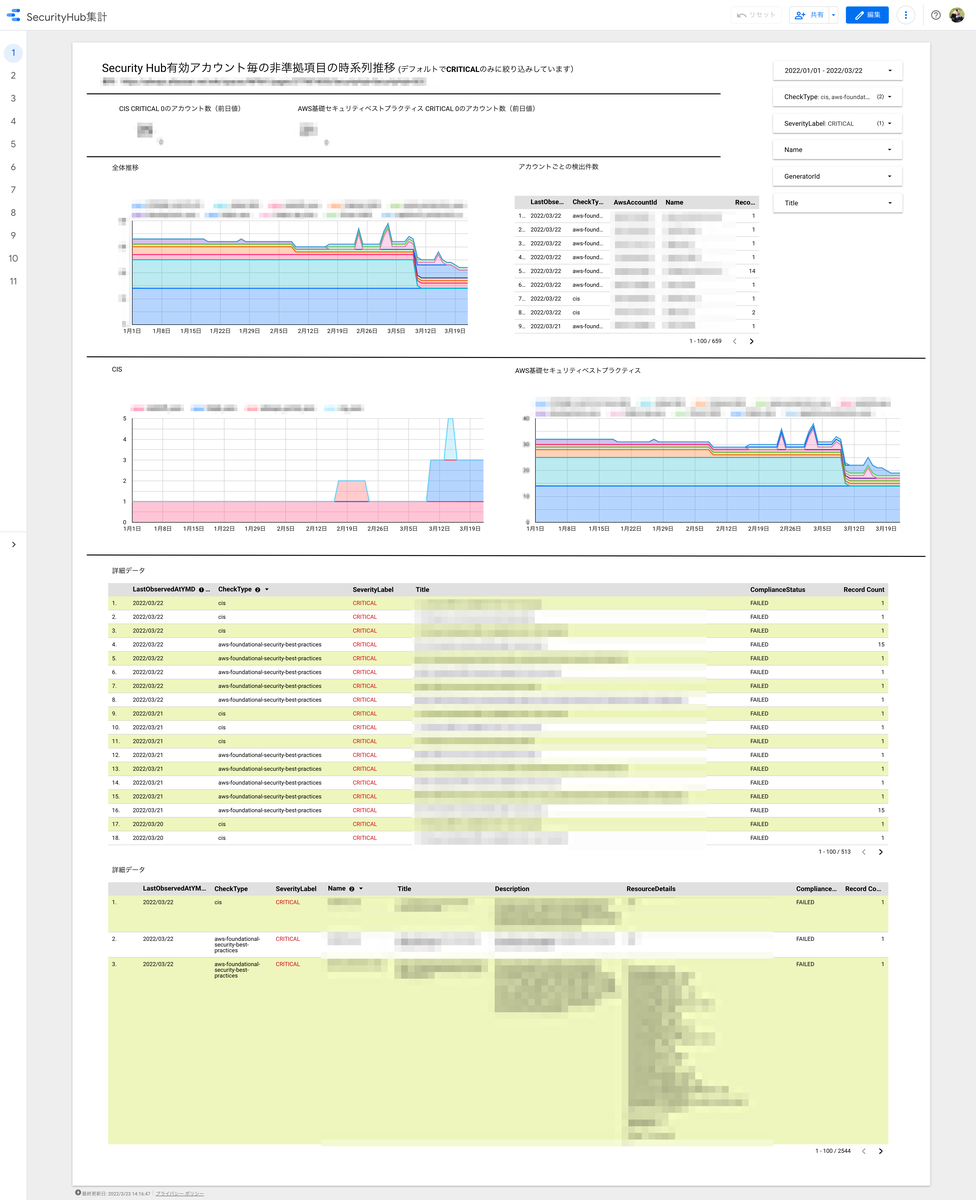Go to next page of 1 - 100 / 2544 table

pyautogui.click(x=881, y=1151)
